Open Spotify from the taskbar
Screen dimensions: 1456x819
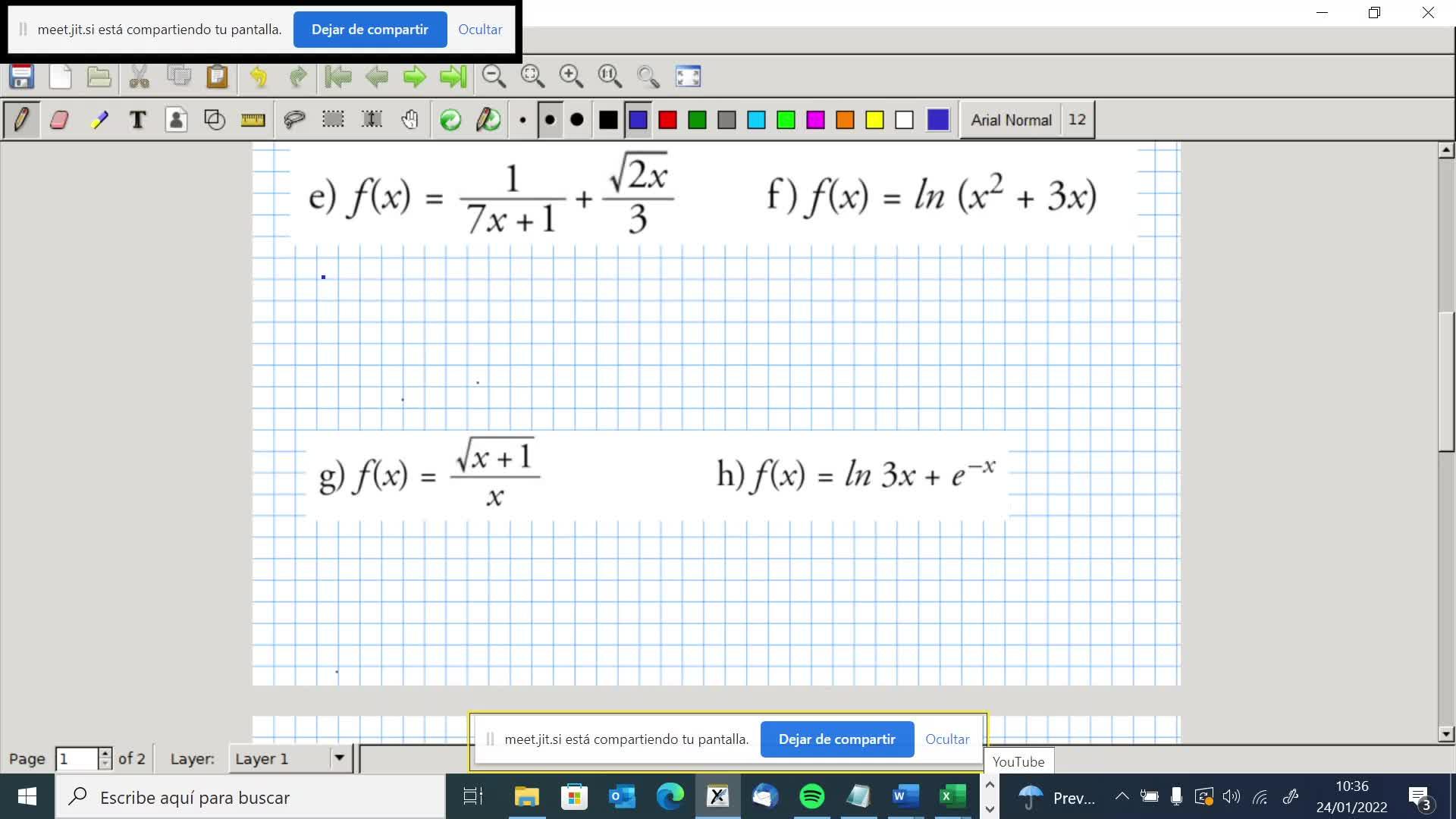click(812, 796)
